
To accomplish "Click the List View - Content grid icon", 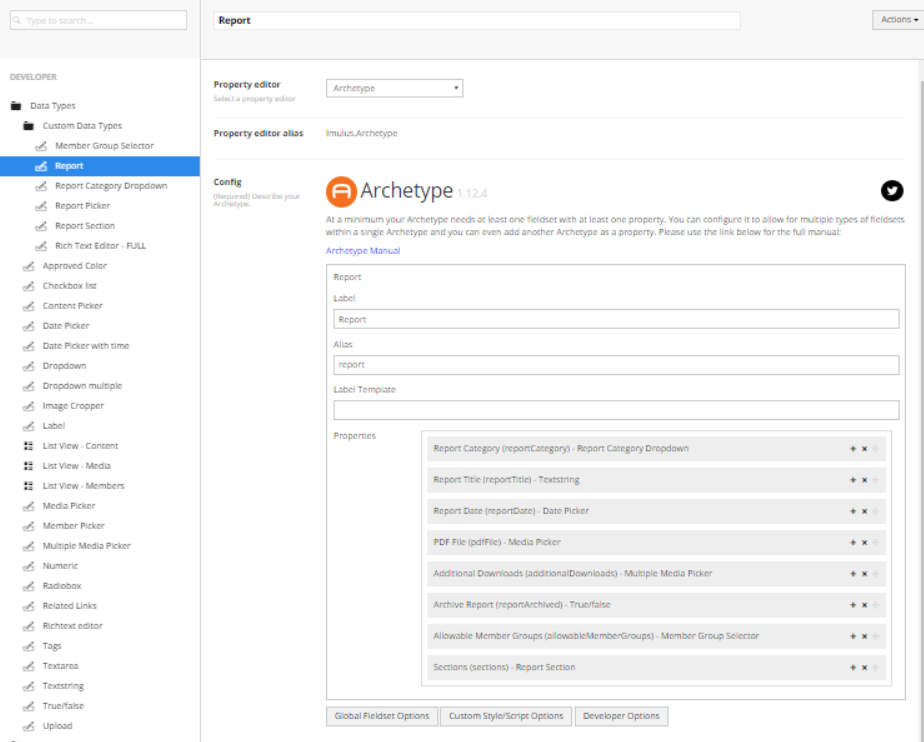I will coord(28,446).
